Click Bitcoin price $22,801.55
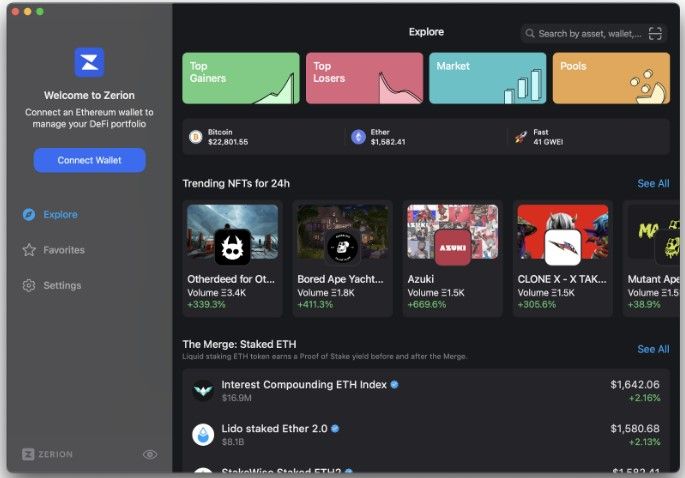This screenshot has width=685, height=478. click(228, 142)
